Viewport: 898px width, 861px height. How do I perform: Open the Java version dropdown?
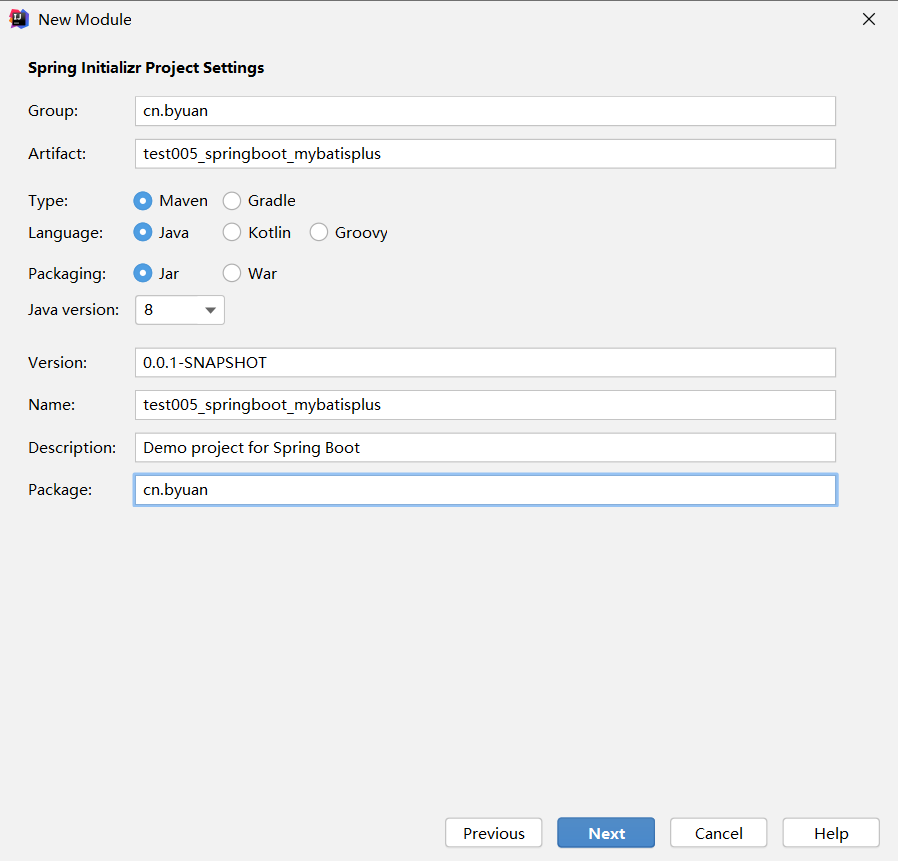(x=180, y=310)
